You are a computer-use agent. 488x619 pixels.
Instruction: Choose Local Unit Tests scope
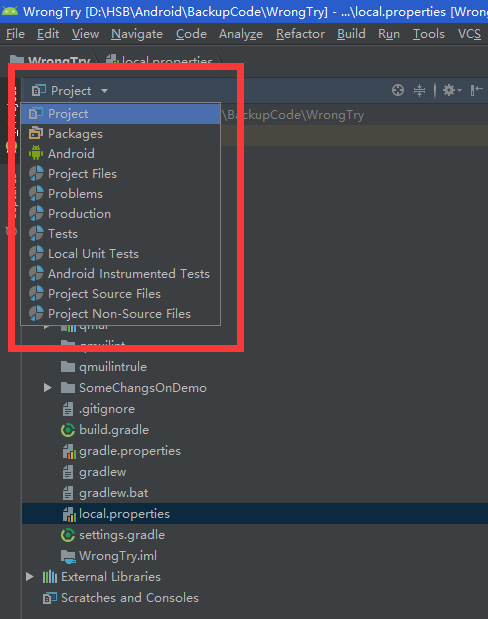pyautogui.click(x=120, y=254)
